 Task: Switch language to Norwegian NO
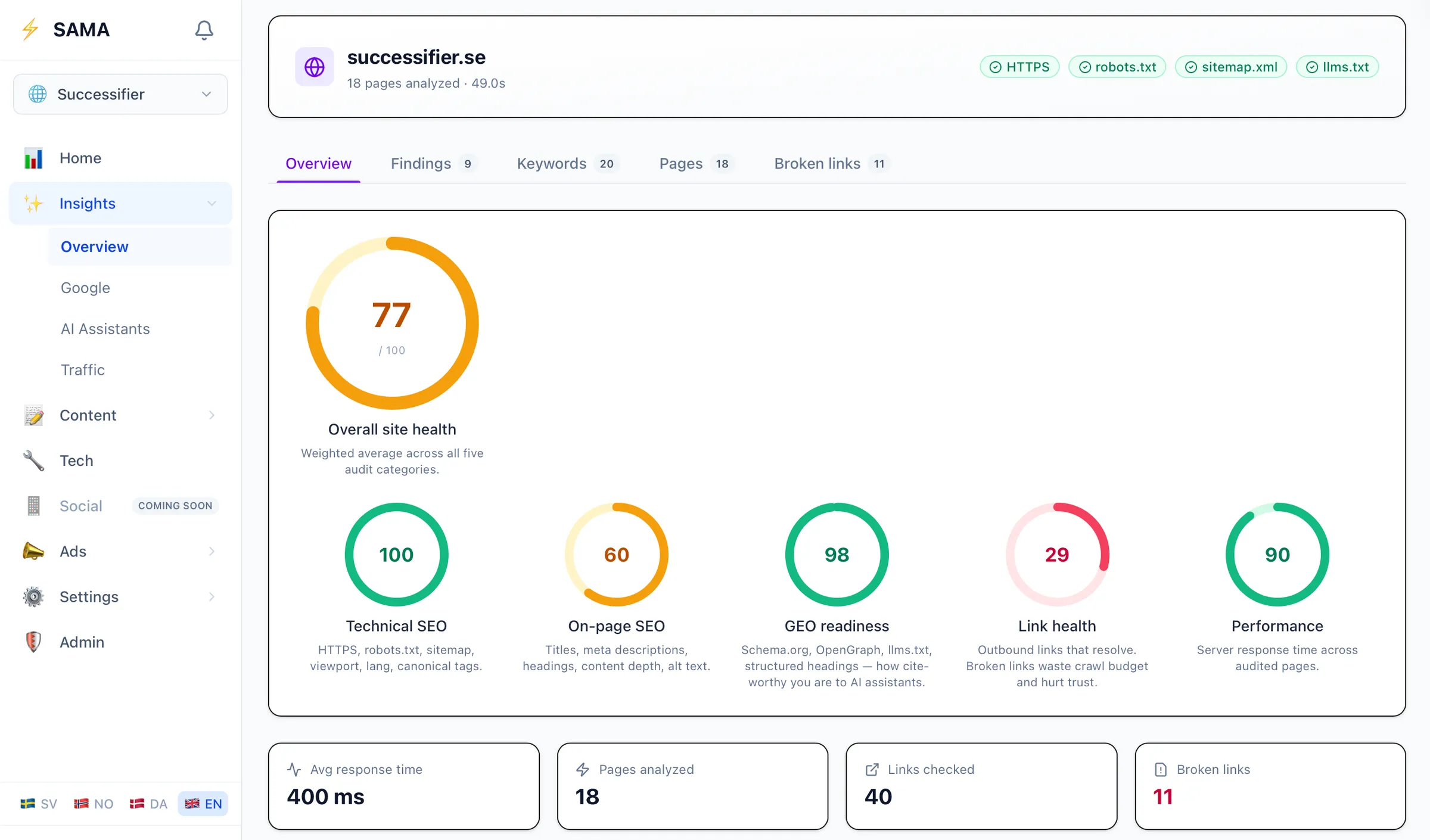(94, 804)
